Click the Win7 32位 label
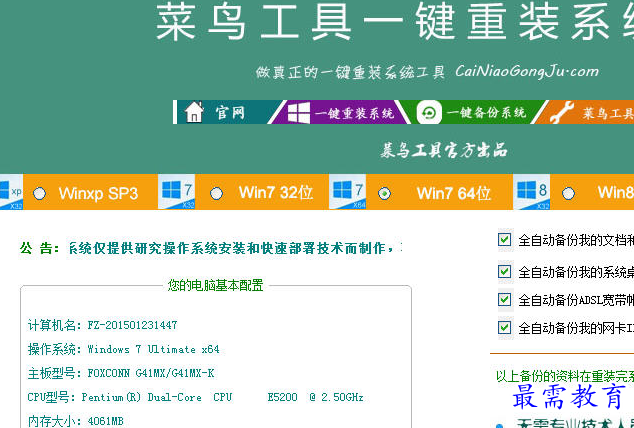634x428 pixels. 276,193
